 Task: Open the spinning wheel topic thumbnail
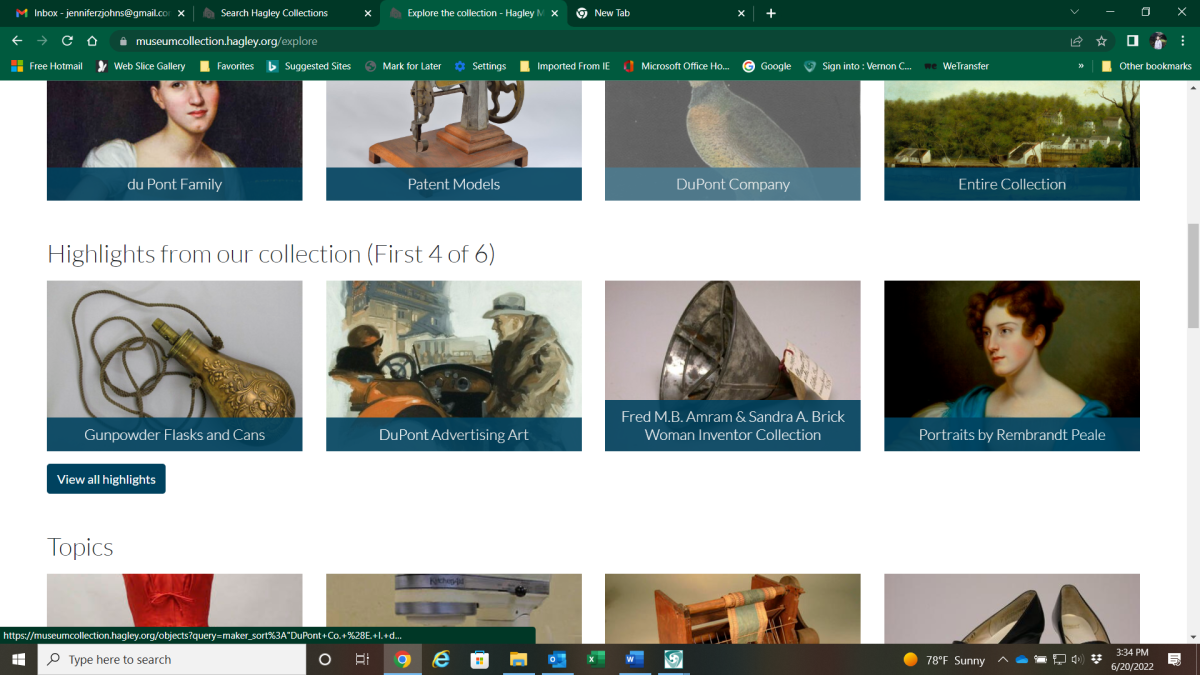point(733,608)
